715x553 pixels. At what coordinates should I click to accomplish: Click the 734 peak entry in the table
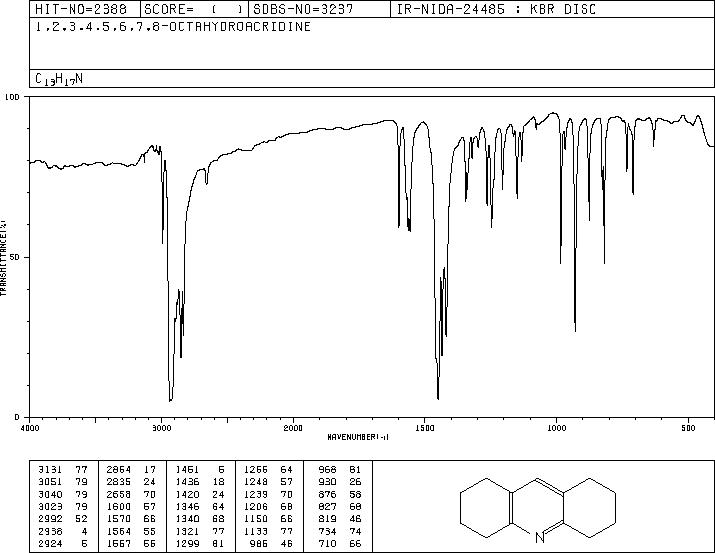(340, 532)
